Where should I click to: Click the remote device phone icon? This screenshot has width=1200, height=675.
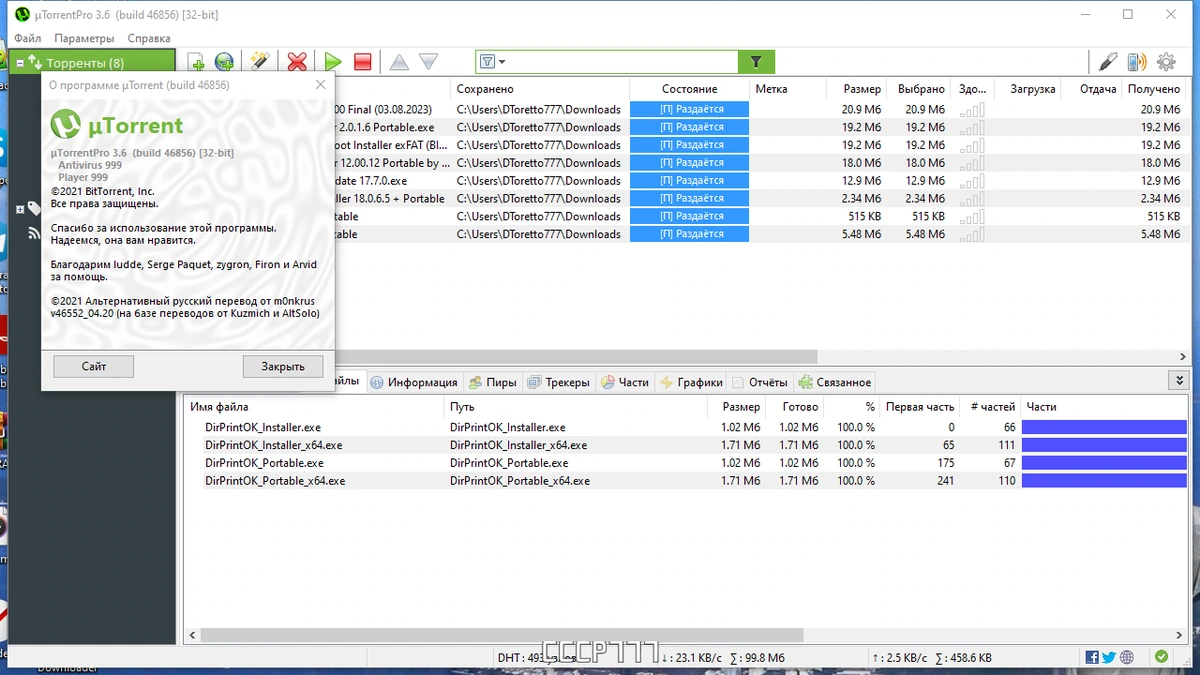click(x=1137, y=62)
